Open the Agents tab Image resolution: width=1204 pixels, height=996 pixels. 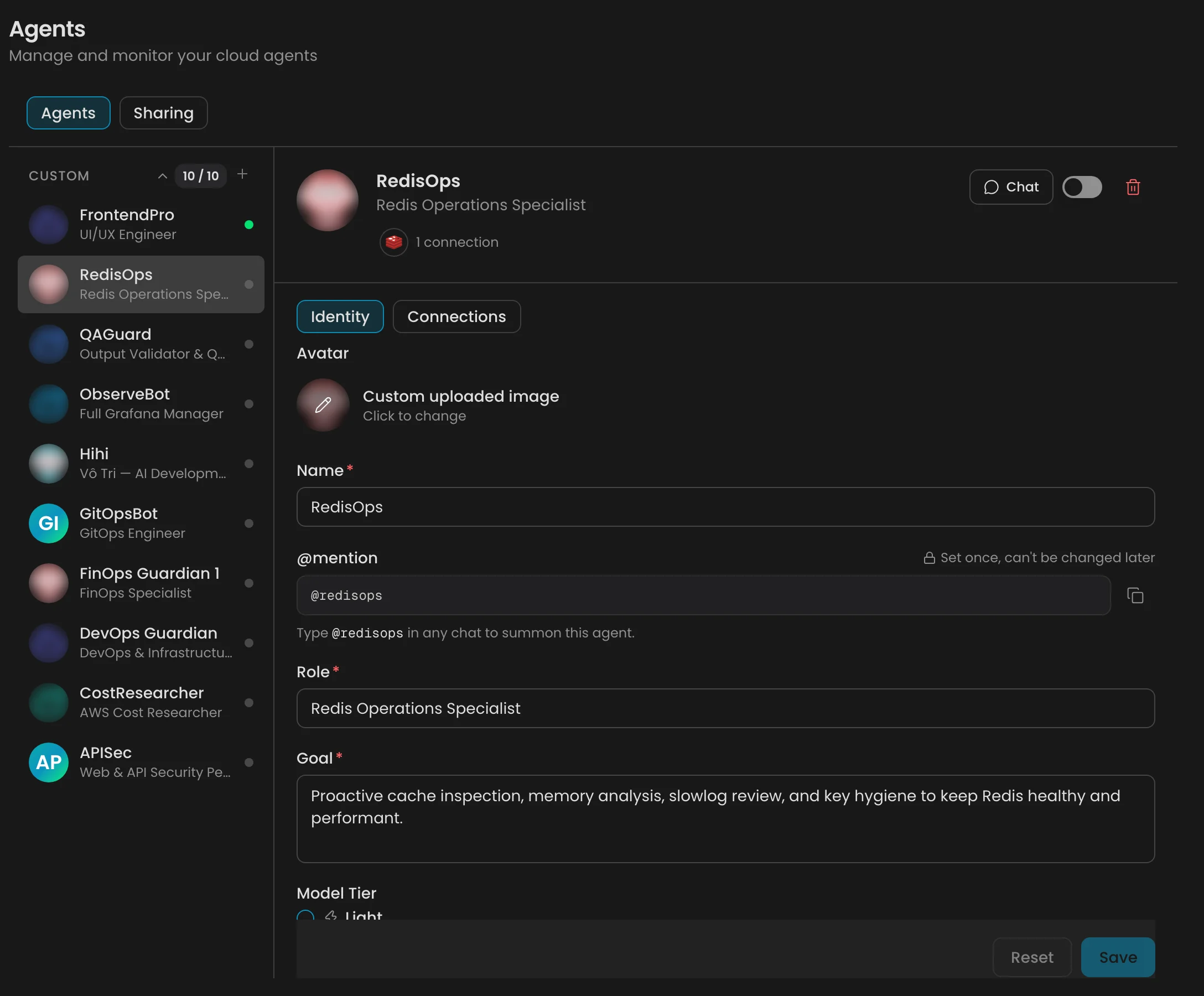[68, 113]
